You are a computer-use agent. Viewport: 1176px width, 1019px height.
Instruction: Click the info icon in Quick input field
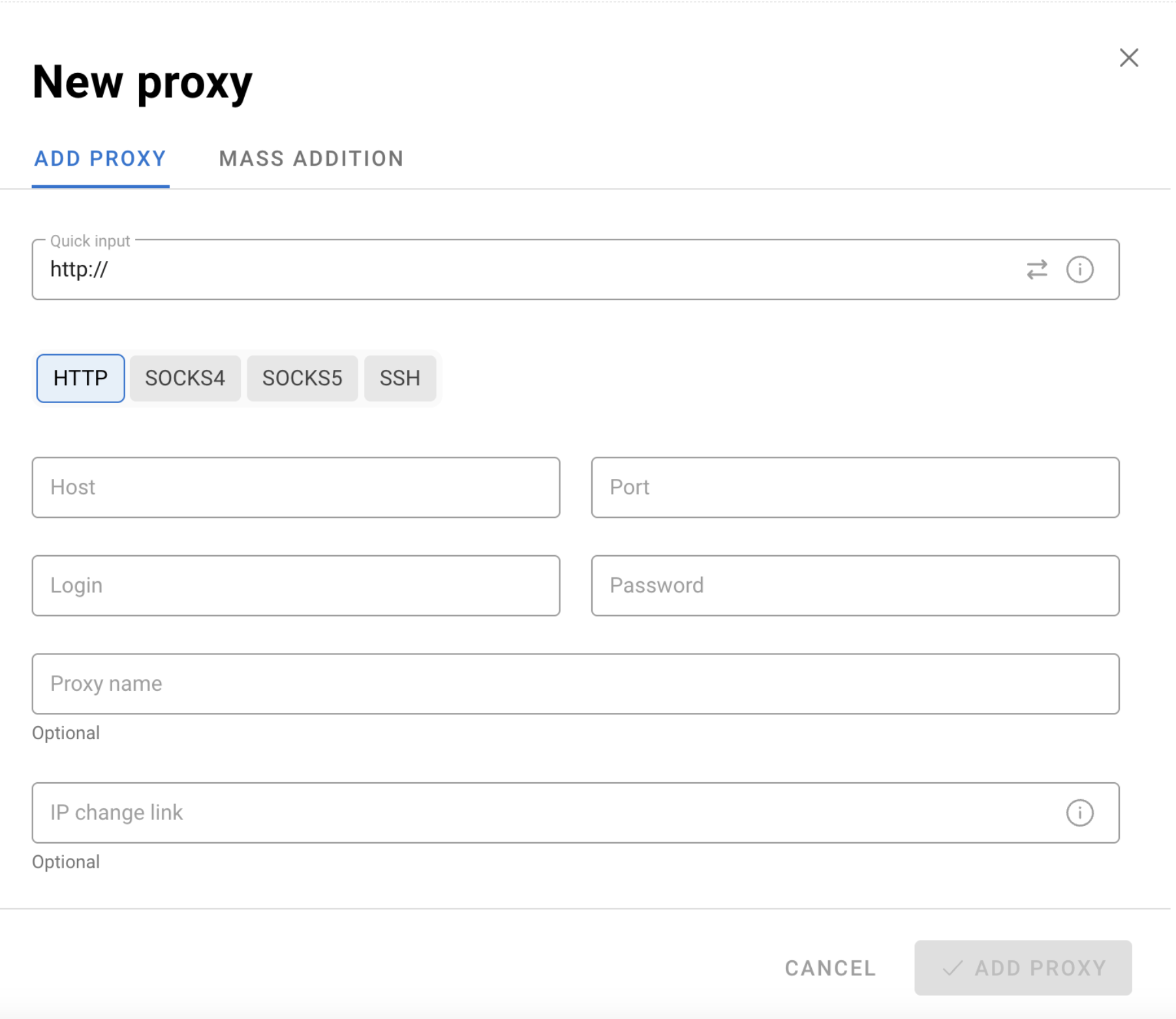(1079, 269)
